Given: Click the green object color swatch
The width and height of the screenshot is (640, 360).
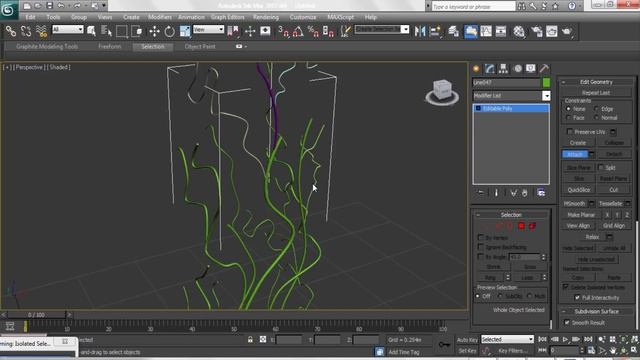Looking at the screenshot, I should coord(546,82).
